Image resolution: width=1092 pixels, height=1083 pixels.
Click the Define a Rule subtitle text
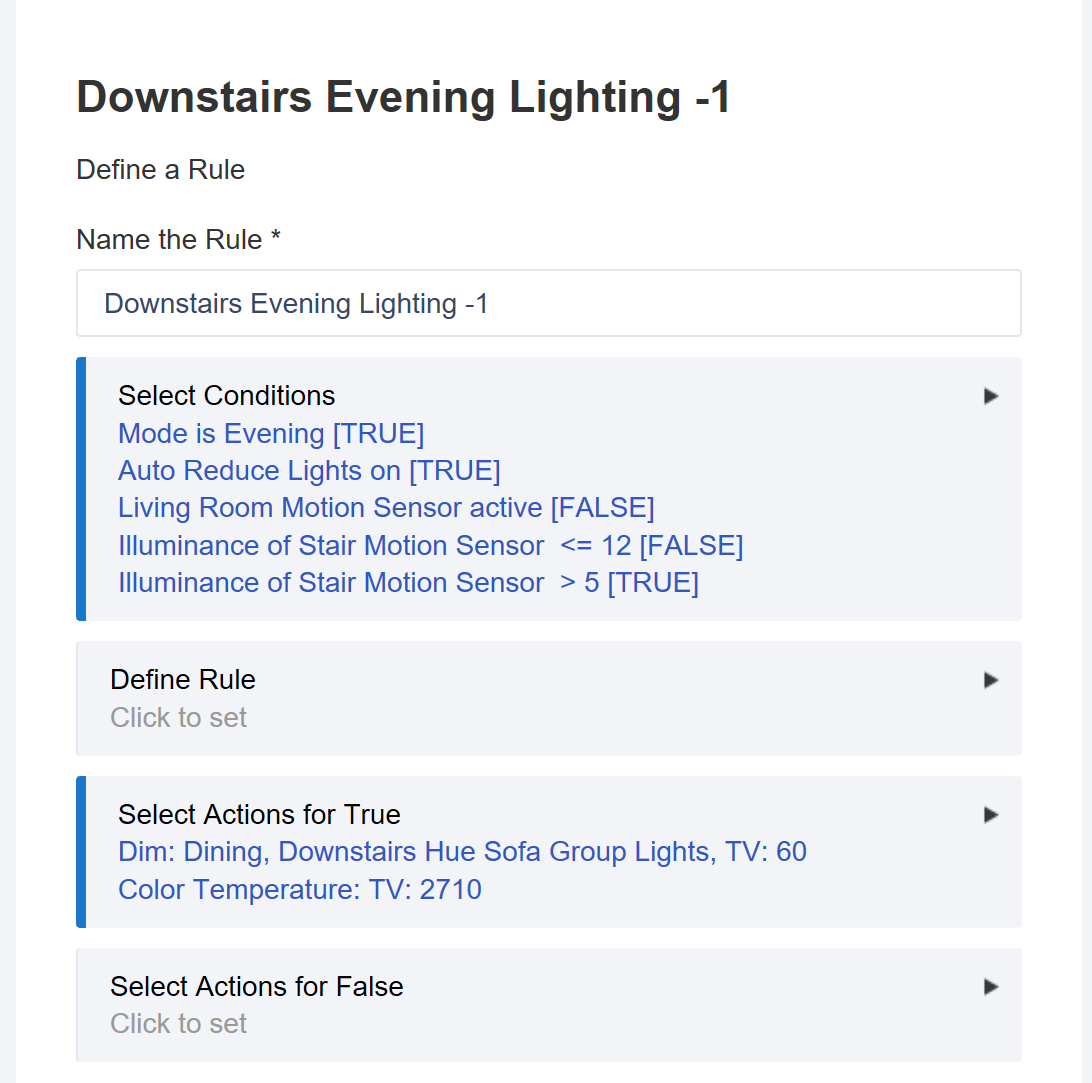click(160, 169)
